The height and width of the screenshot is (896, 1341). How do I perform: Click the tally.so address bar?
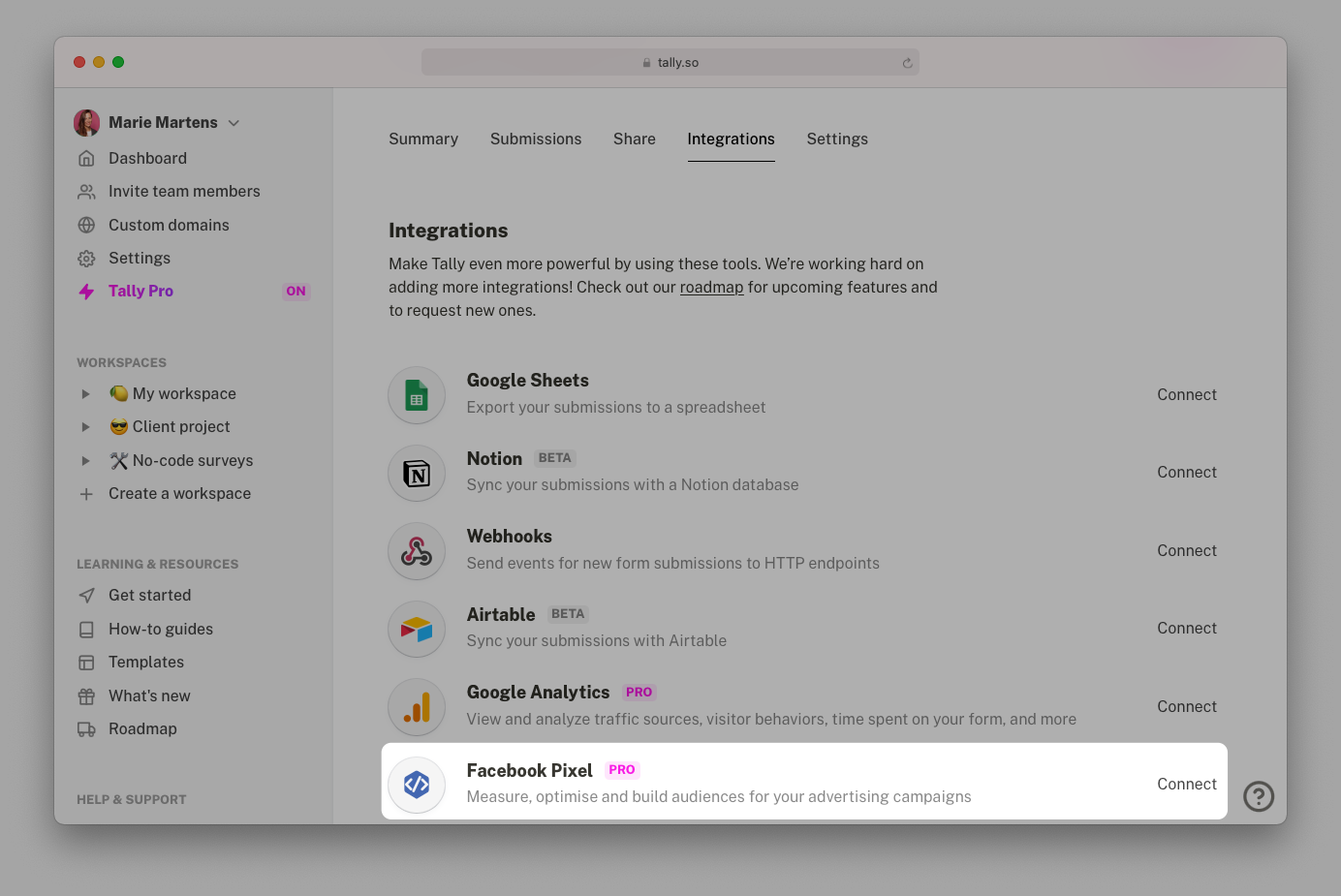click(670, 63)
